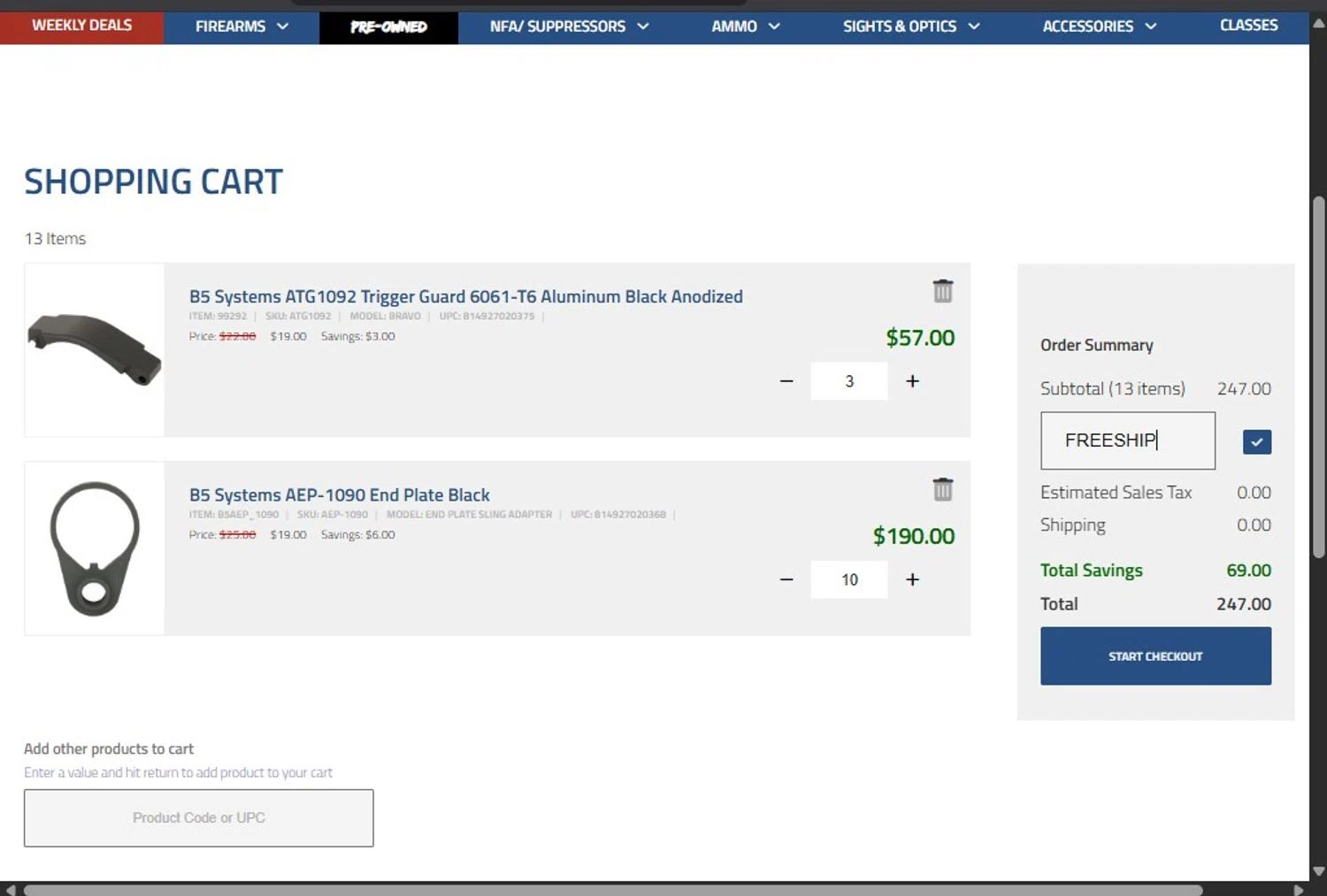
Task: Select the Estimated Sales Tax label
Action: 1116,493
